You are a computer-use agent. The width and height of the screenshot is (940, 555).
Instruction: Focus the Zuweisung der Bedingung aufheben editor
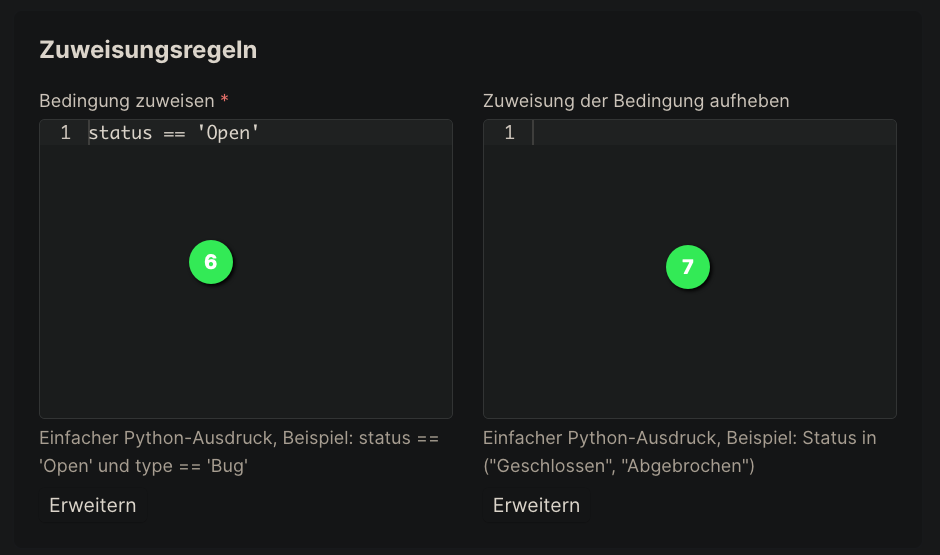tap(689, 269)
